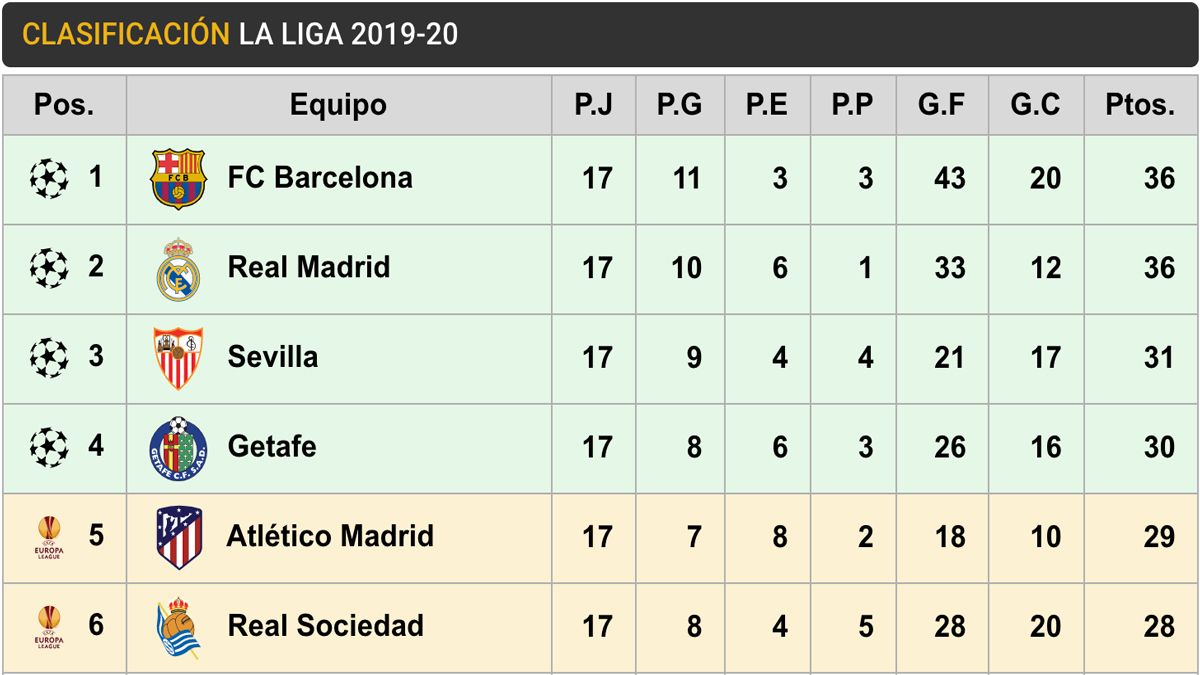
Task: Click Champions League ball icon beside position 3
Action: click(x=49, y=358)
